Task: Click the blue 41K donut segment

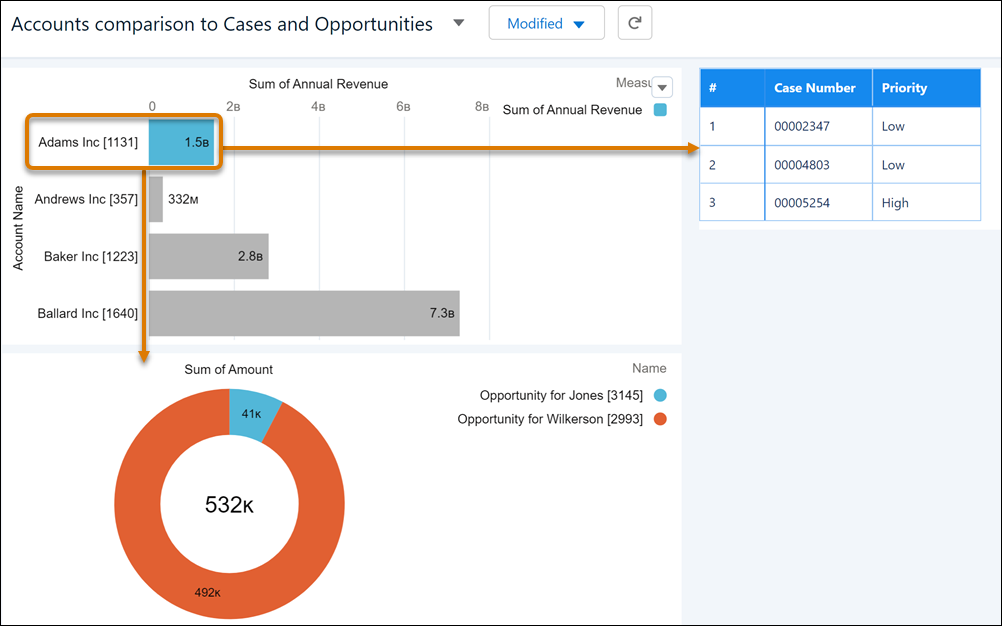Action: [254, 415]
